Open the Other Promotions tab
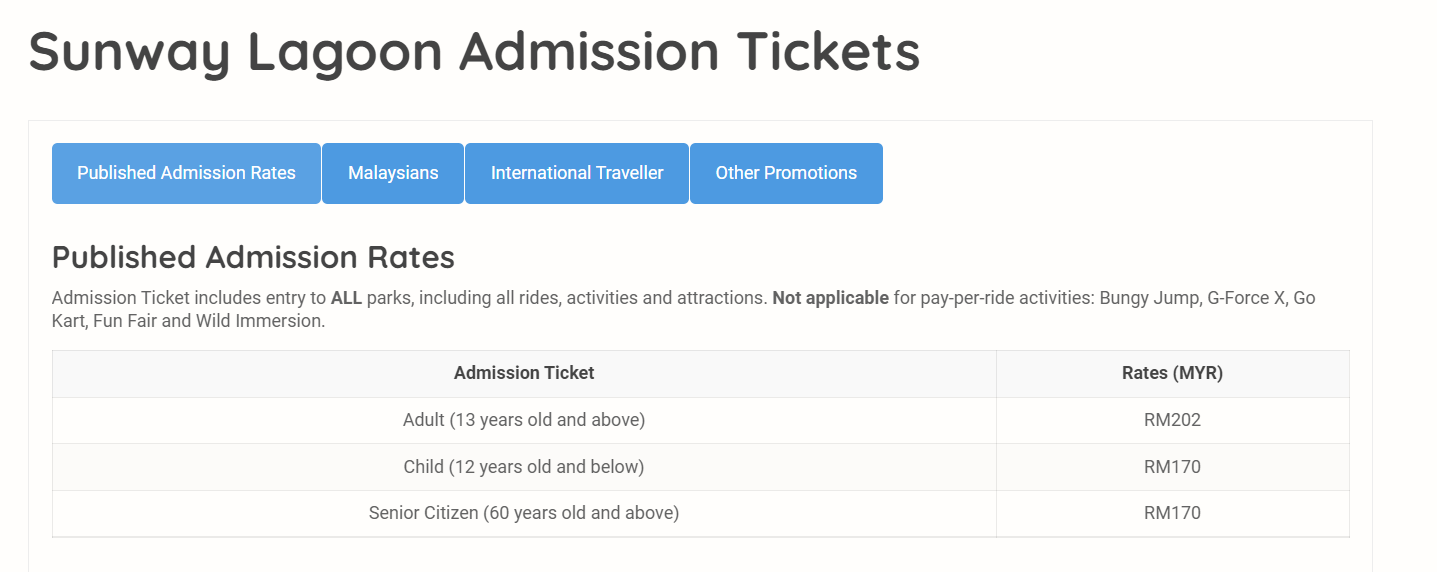1437x572 pixels. [786, 173]
